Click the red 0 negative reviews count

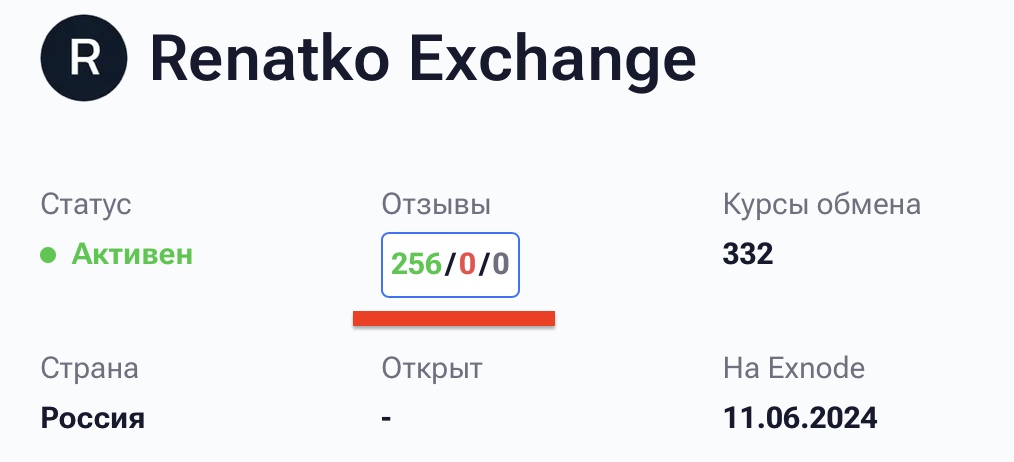point(467,265)
